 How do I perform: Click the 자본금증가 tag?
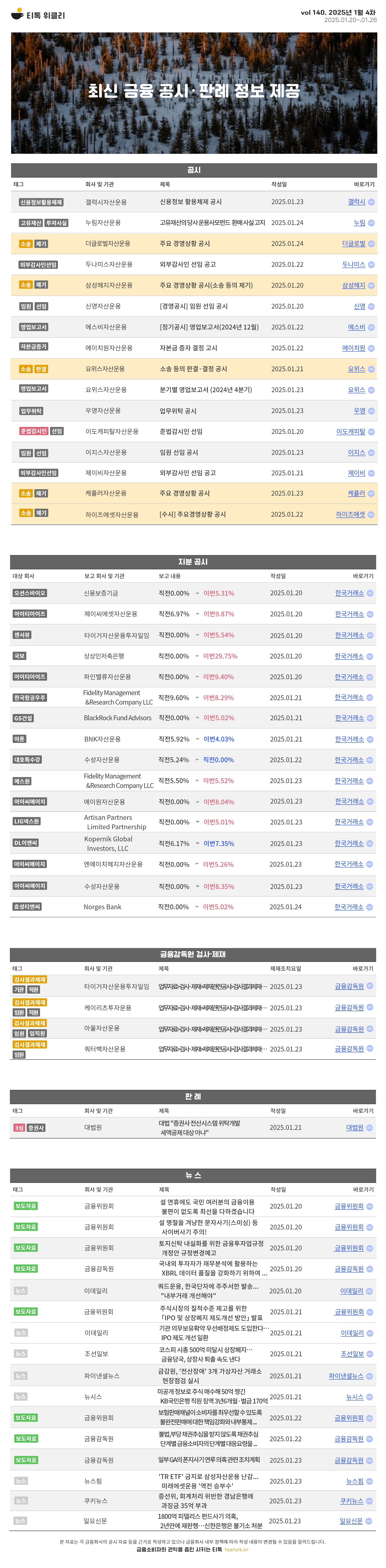click(34, 346)
